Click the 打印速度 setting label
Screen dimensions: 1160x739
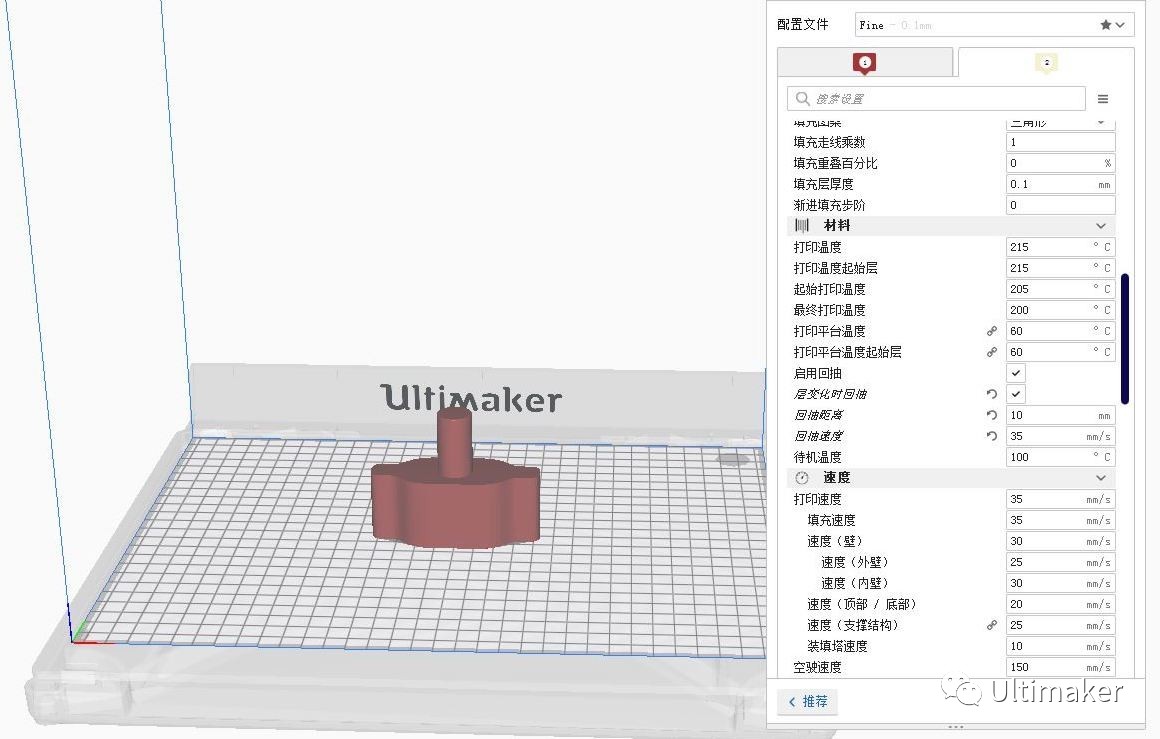(817, 499)
